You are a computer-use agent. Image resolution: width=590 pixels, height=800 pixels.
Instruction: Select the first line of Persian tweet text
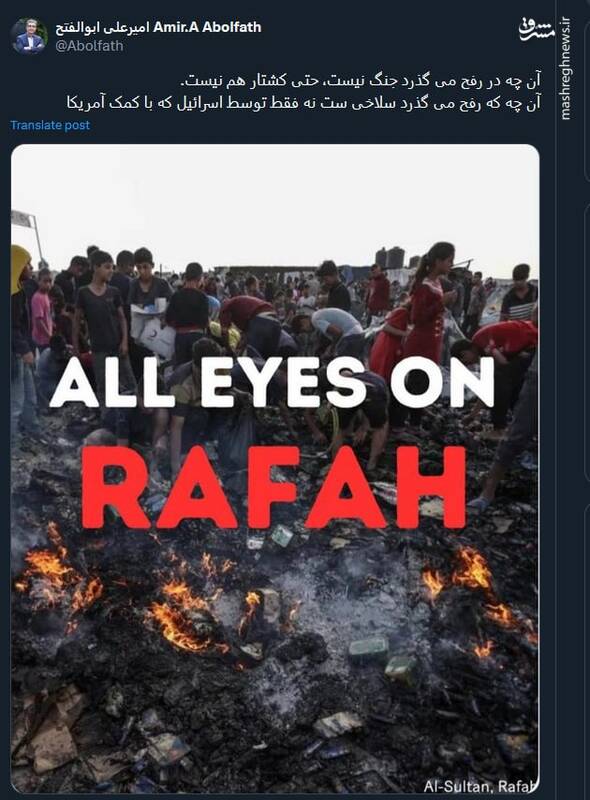361,81
